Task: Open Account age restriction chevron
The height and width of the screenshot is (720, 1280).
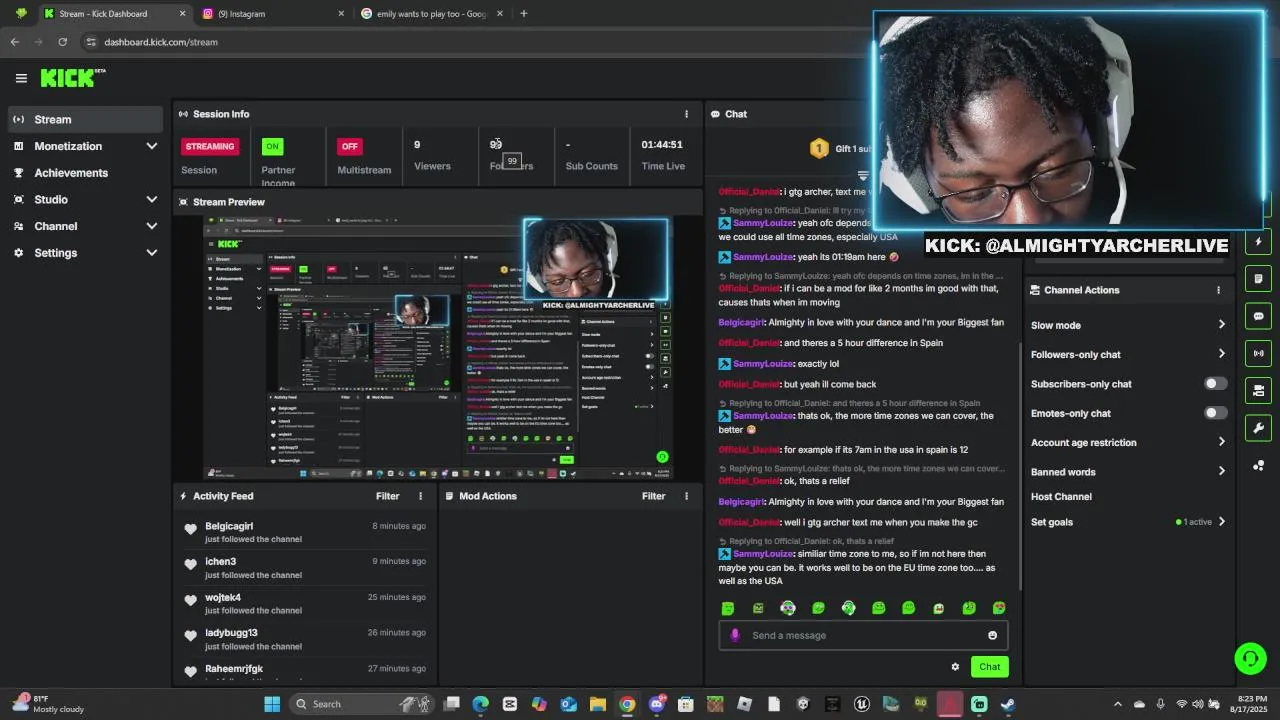Action: click(x=1221, y=442)
